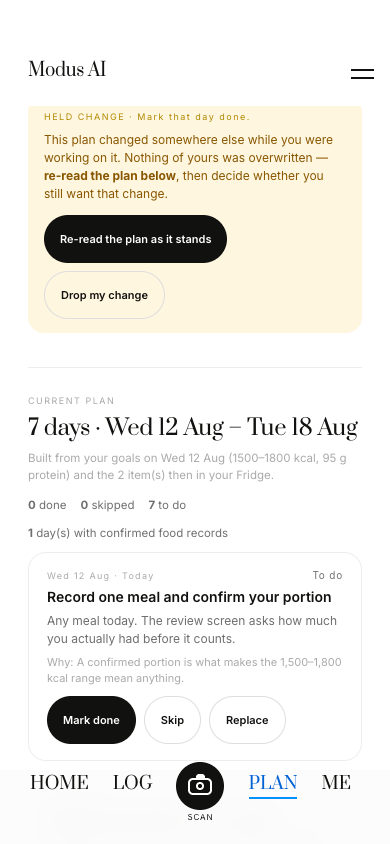Click the Drop my change button
This screenshot has height=844, width=390.
point(104,295)
